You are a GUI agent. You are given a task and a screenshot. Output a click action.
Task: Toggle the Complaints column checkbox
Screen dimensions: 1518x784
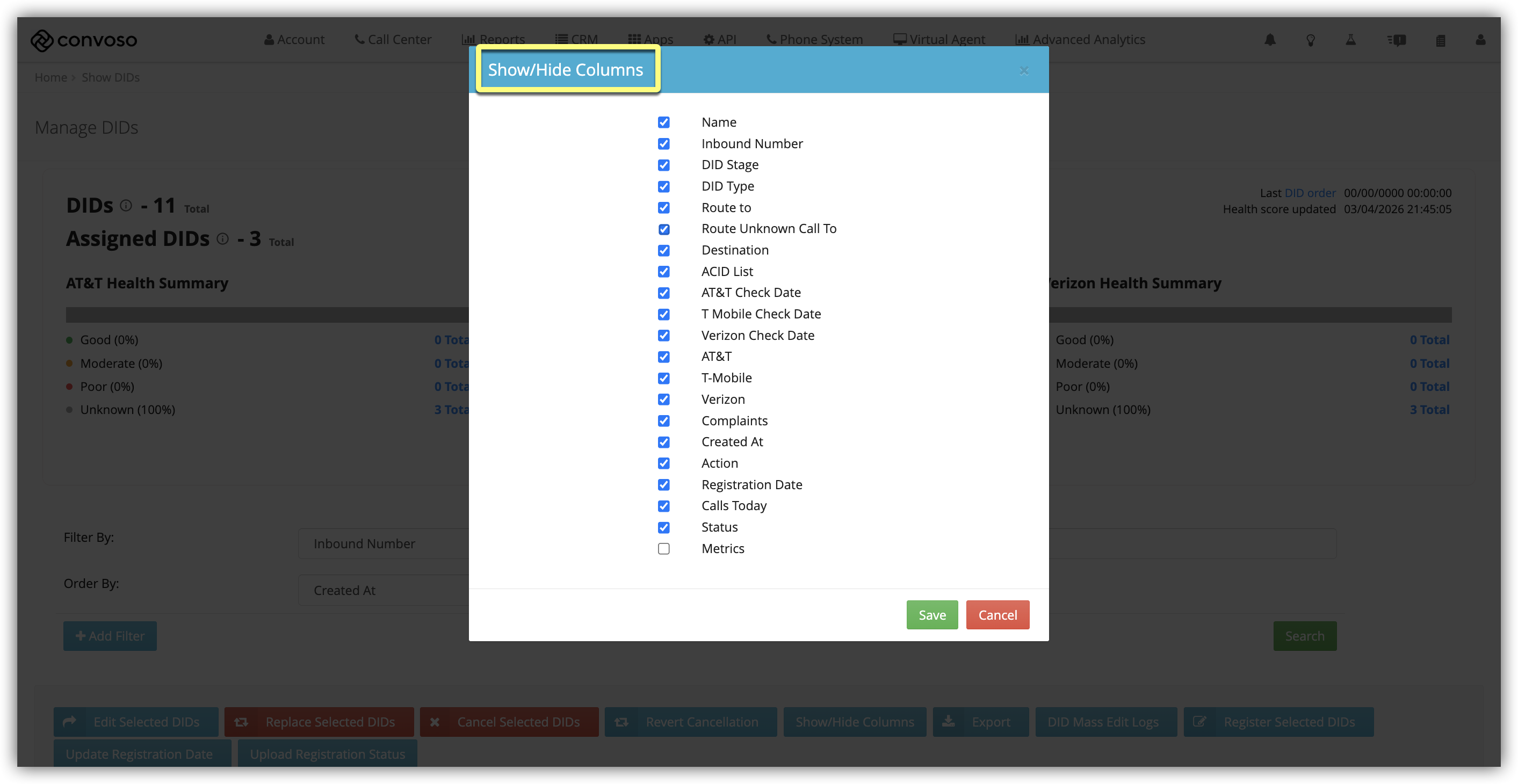663,420
